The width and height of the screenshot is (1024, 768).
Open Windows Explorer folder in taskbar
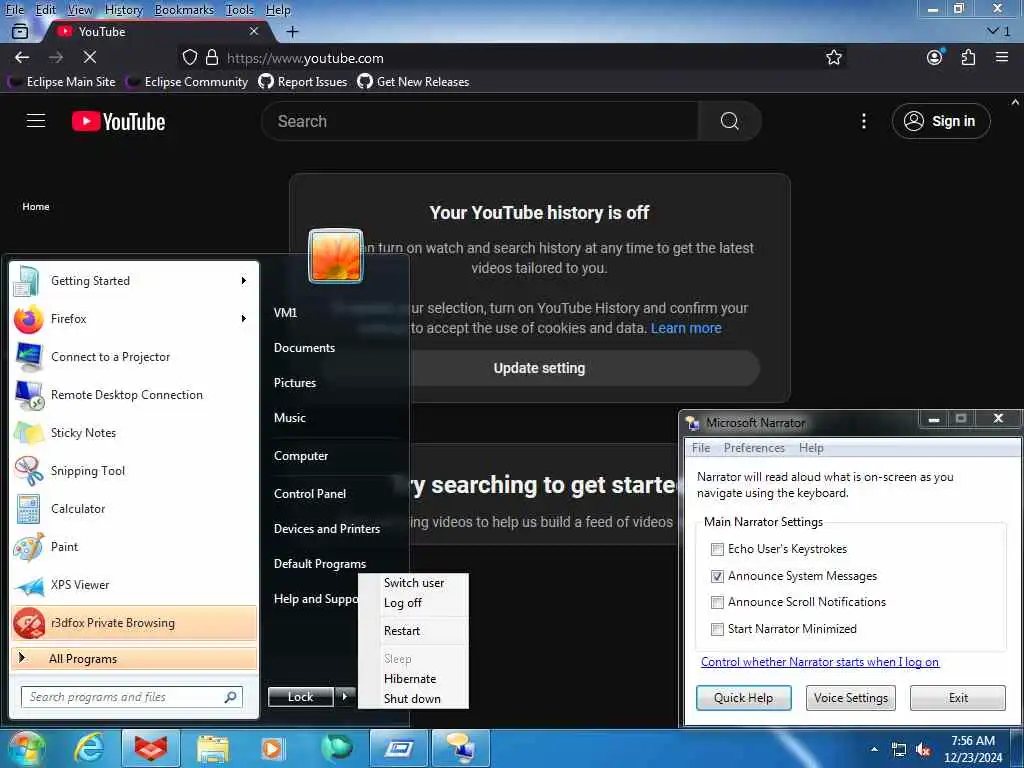tap(213, 748)
